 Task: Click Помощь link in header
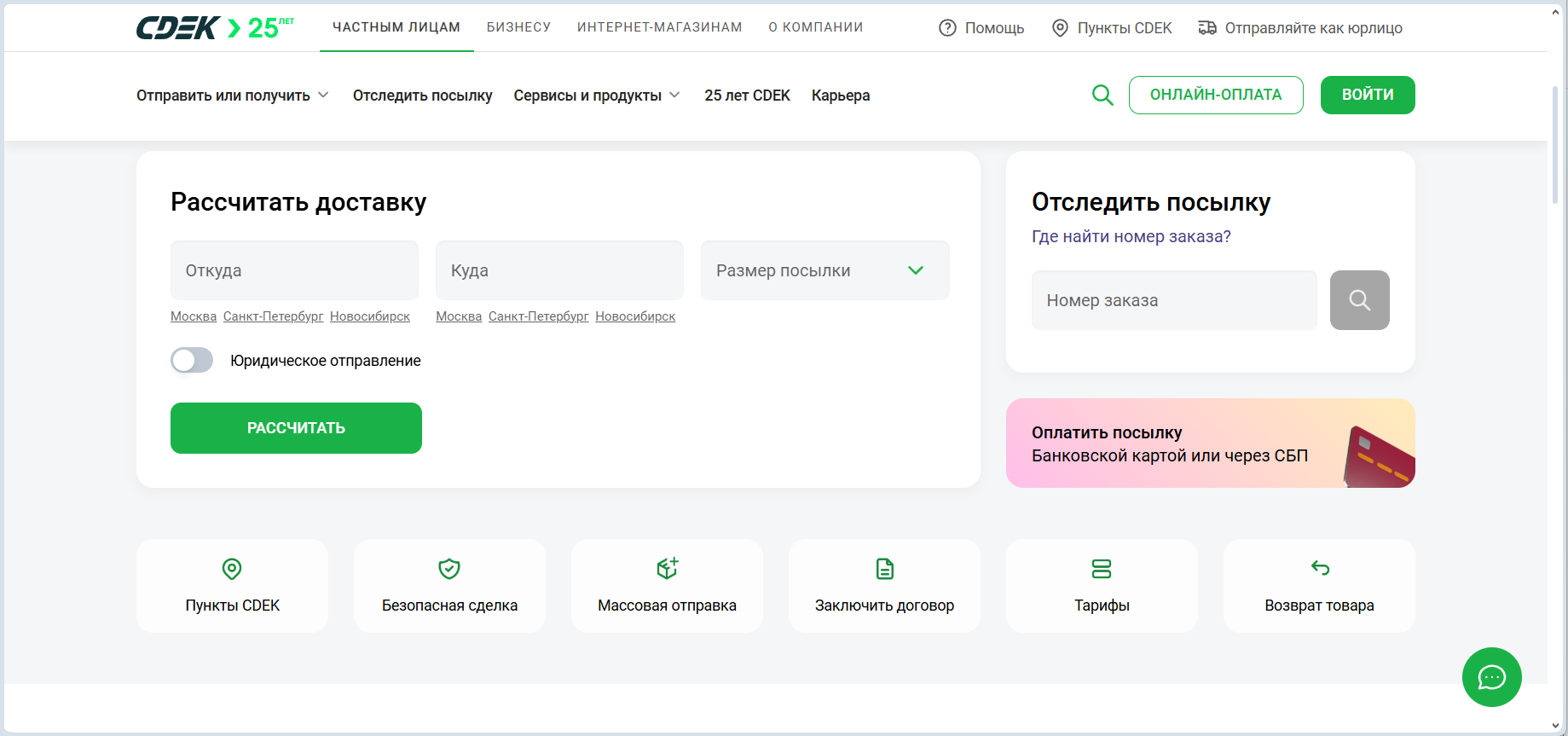(x=994, y=28)
